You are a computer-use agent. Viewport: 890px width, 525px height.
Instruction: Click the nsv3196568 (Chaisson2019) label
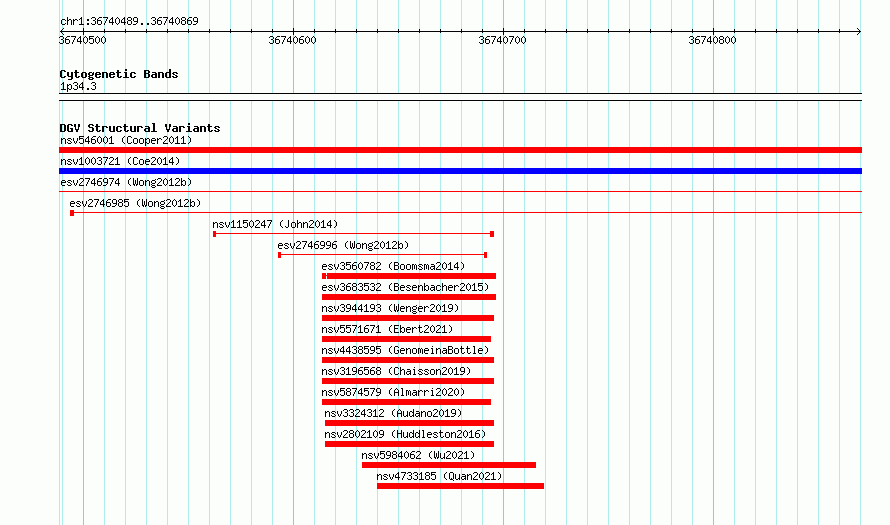pyautogui.click(x=396, y=371)
